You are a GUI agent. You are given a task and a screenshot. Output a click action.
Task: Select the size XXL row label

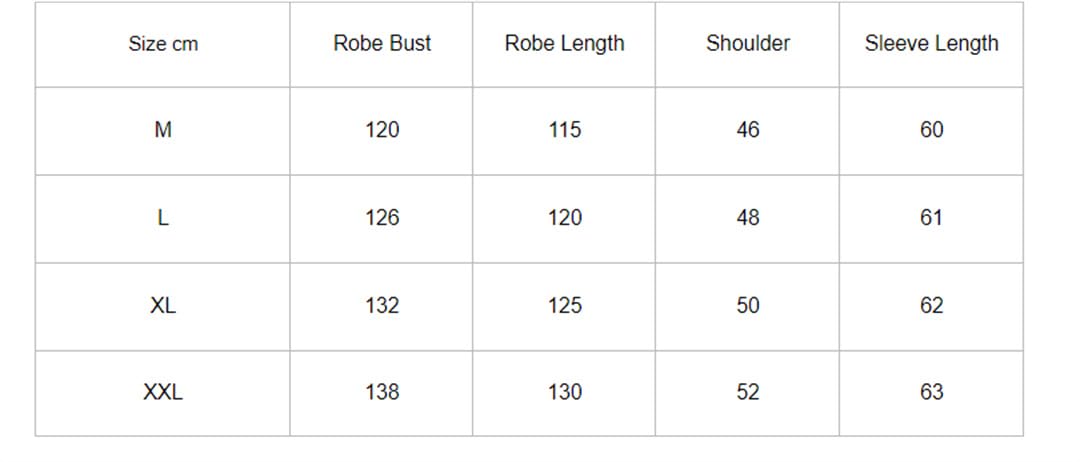(163, 392)
